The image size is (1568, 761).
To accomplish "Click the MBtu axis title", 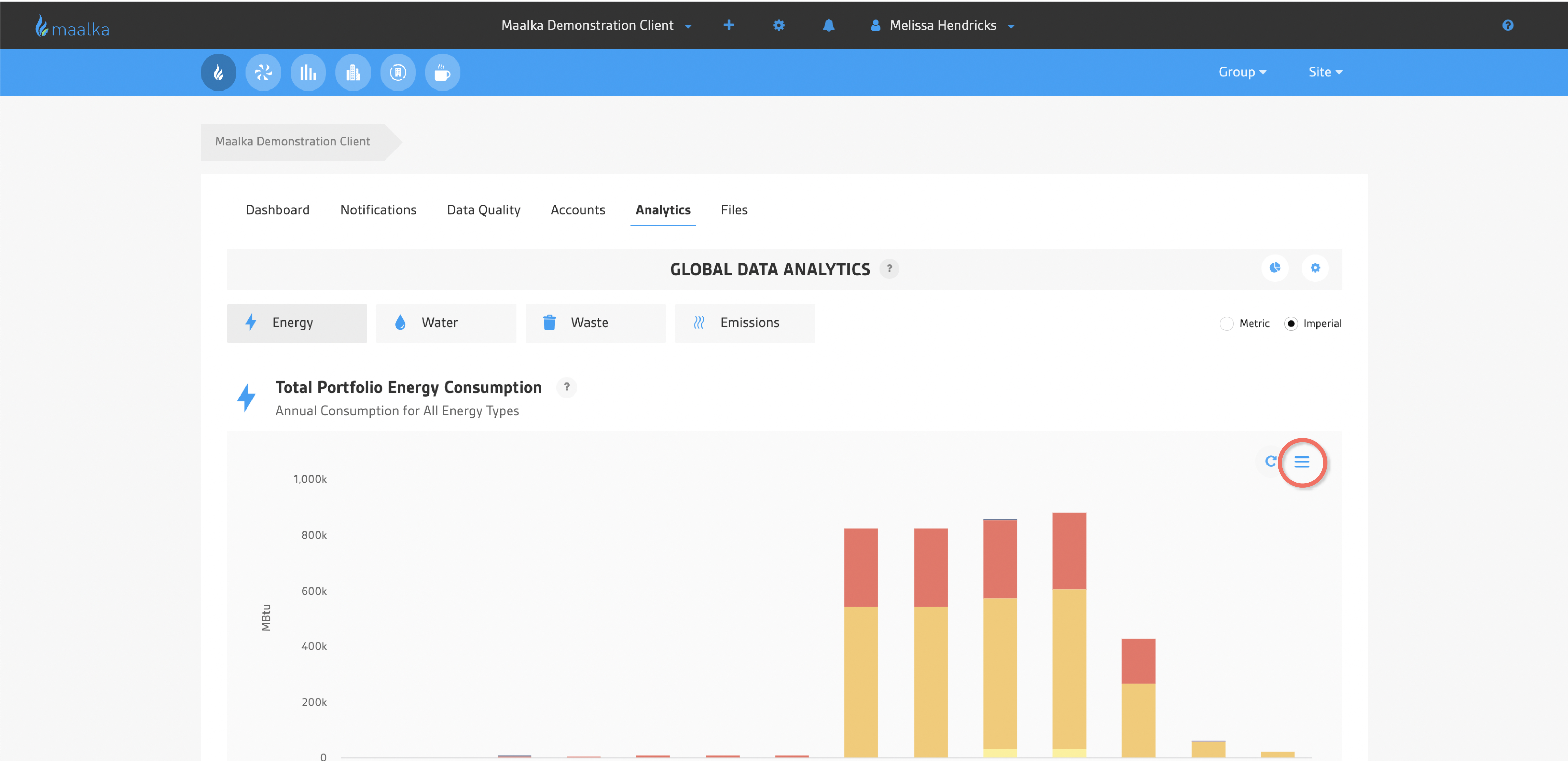I will tap(266, 617).
